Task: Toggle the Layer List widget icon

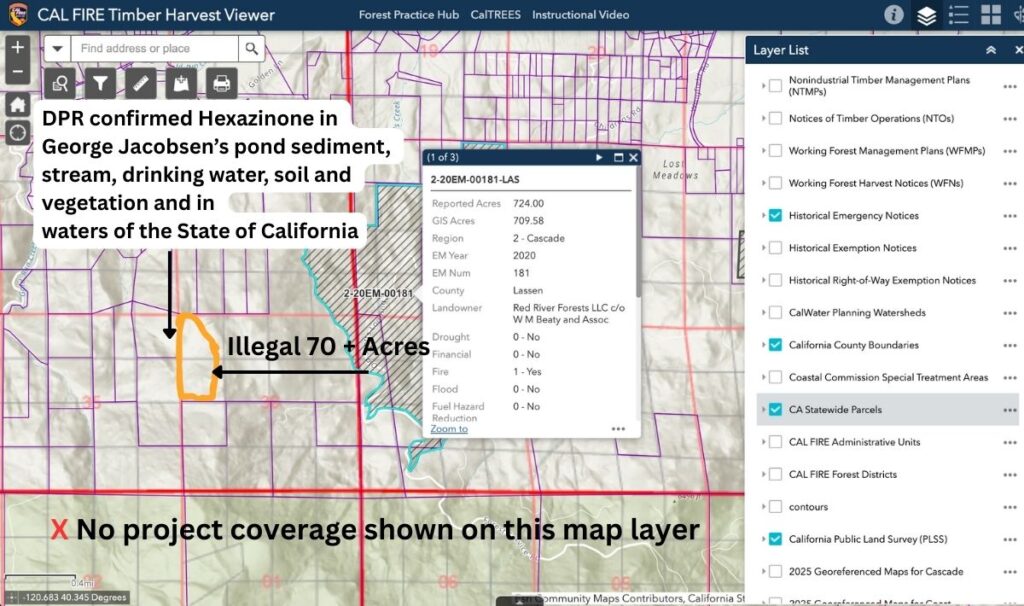Action: coord(927,15)
